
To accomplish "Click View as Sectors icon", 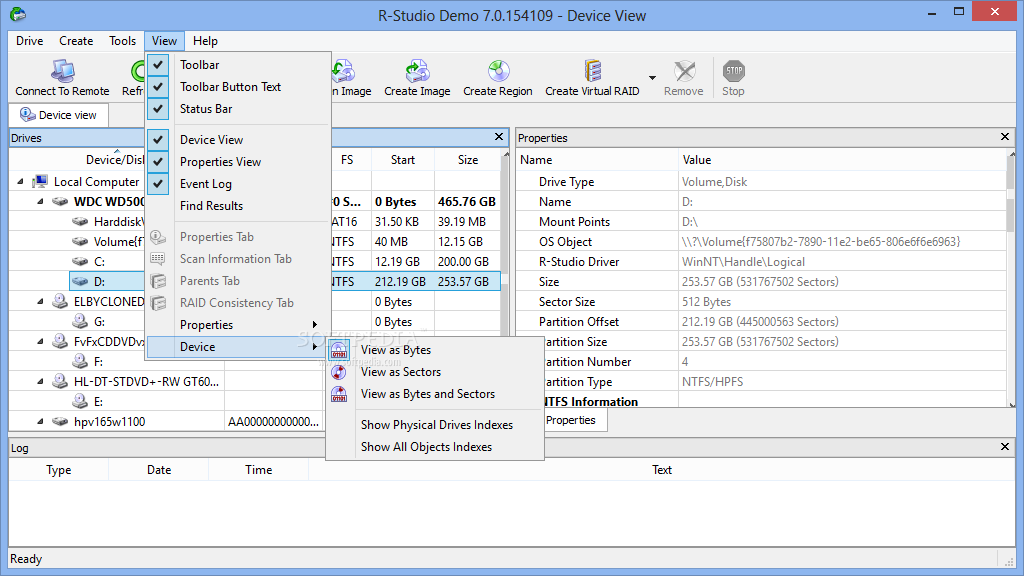I will [x=339, y=372].
